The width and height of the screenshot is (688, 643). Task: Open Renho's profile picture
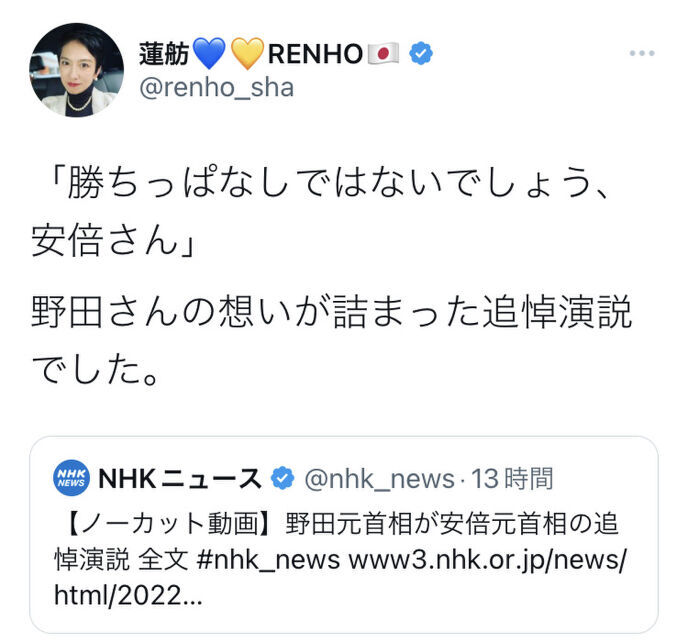pyautogui.click(x=76, y=70)
